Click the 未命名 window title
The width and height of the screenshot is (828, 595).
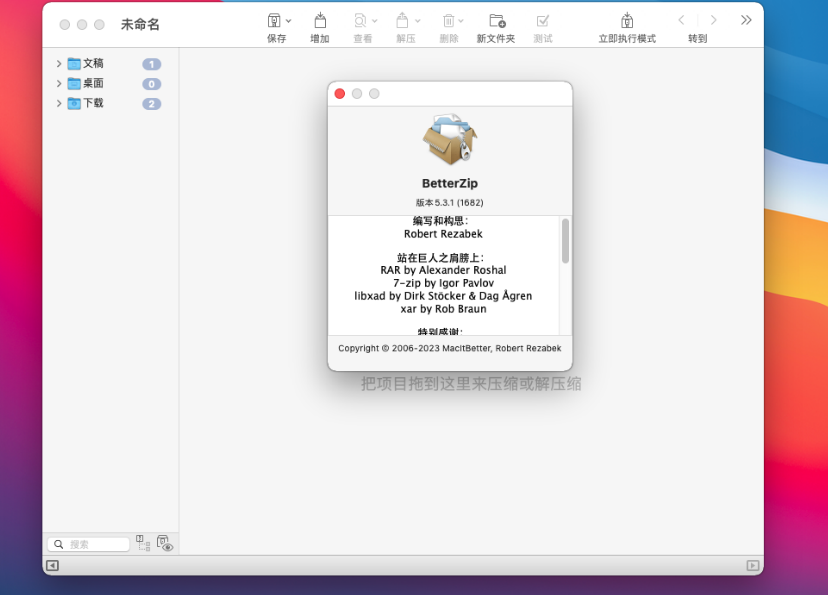coord(140,24)
